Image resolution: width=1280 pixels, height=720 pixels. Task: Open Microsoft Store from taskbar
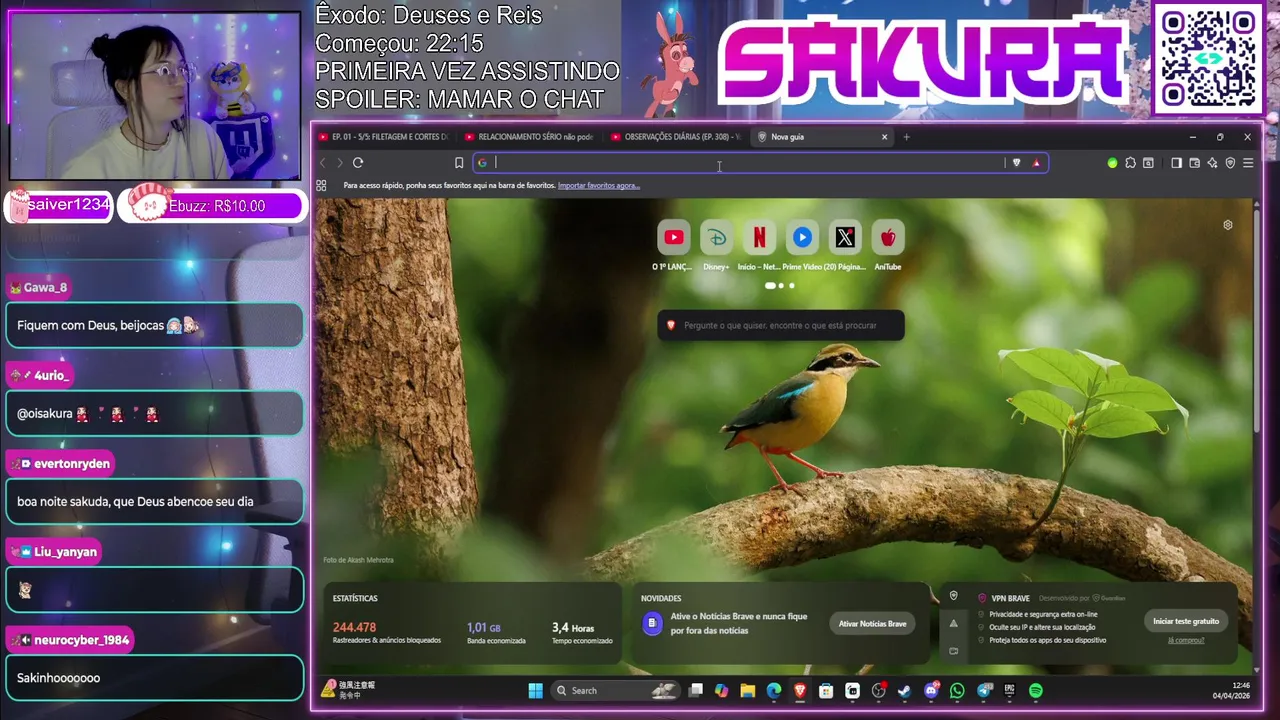(826, 691)
